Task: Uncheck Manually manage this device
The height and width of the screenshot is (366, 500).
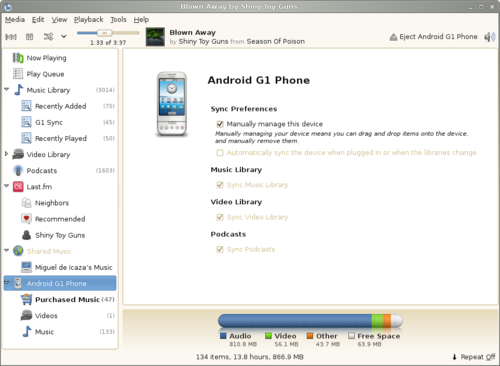Action: [x=220, y=124]
